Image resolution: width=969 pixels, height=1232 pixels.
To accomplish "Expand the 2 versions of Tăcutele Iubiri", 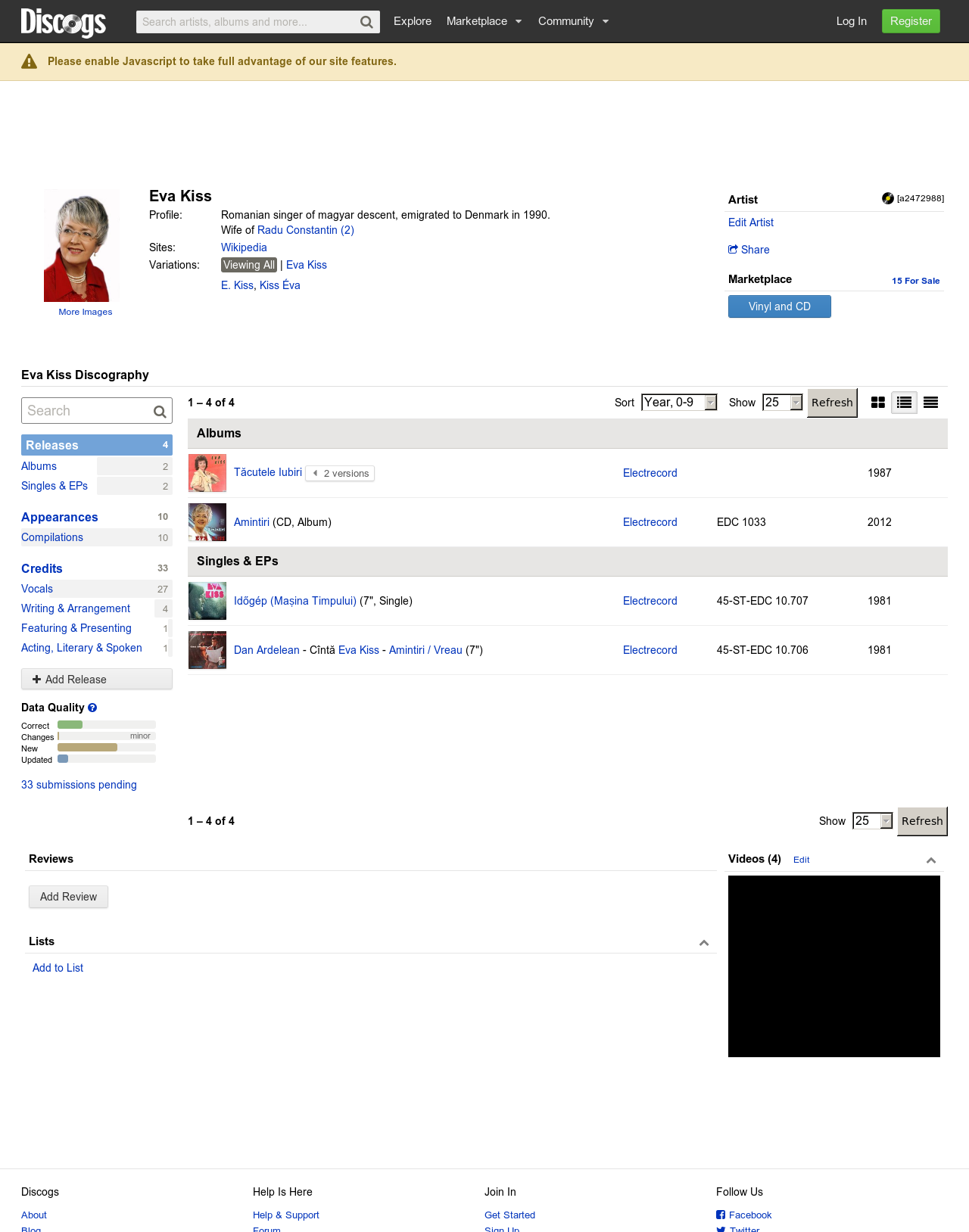I will coord(340,474).
